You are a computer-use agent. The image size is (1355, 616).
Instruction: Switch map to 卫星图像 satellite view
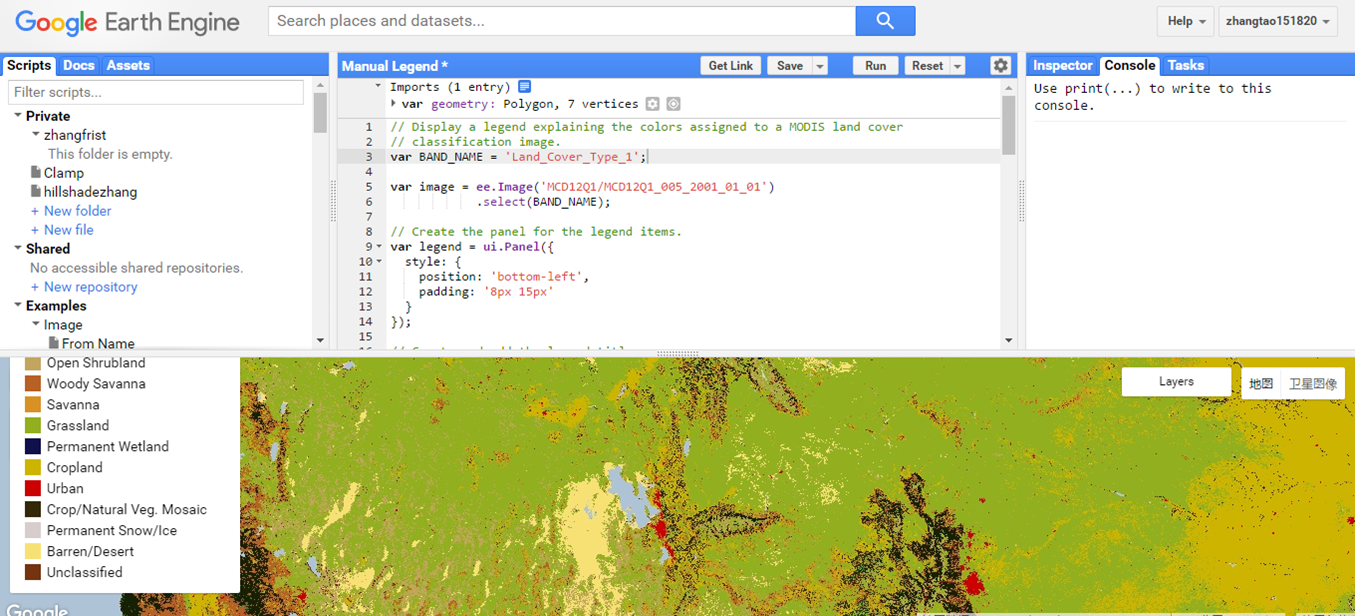coord(1313,384)
